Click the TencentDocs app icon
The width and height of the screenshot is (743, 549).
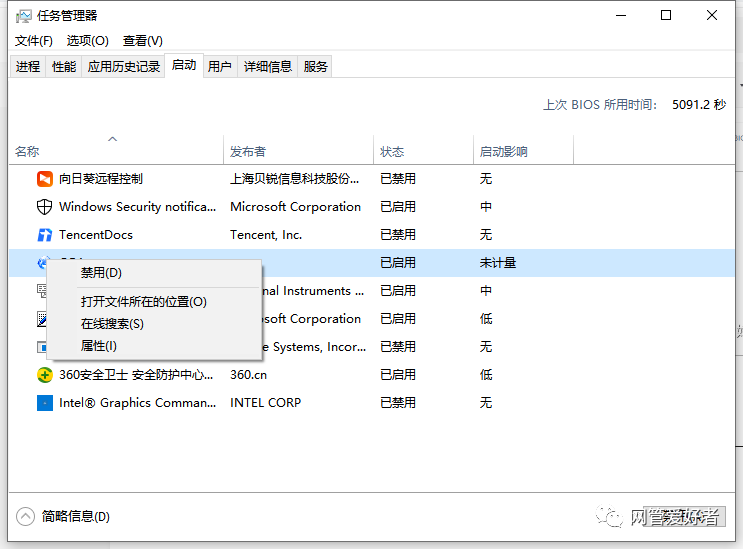click(x=45, y=234)
